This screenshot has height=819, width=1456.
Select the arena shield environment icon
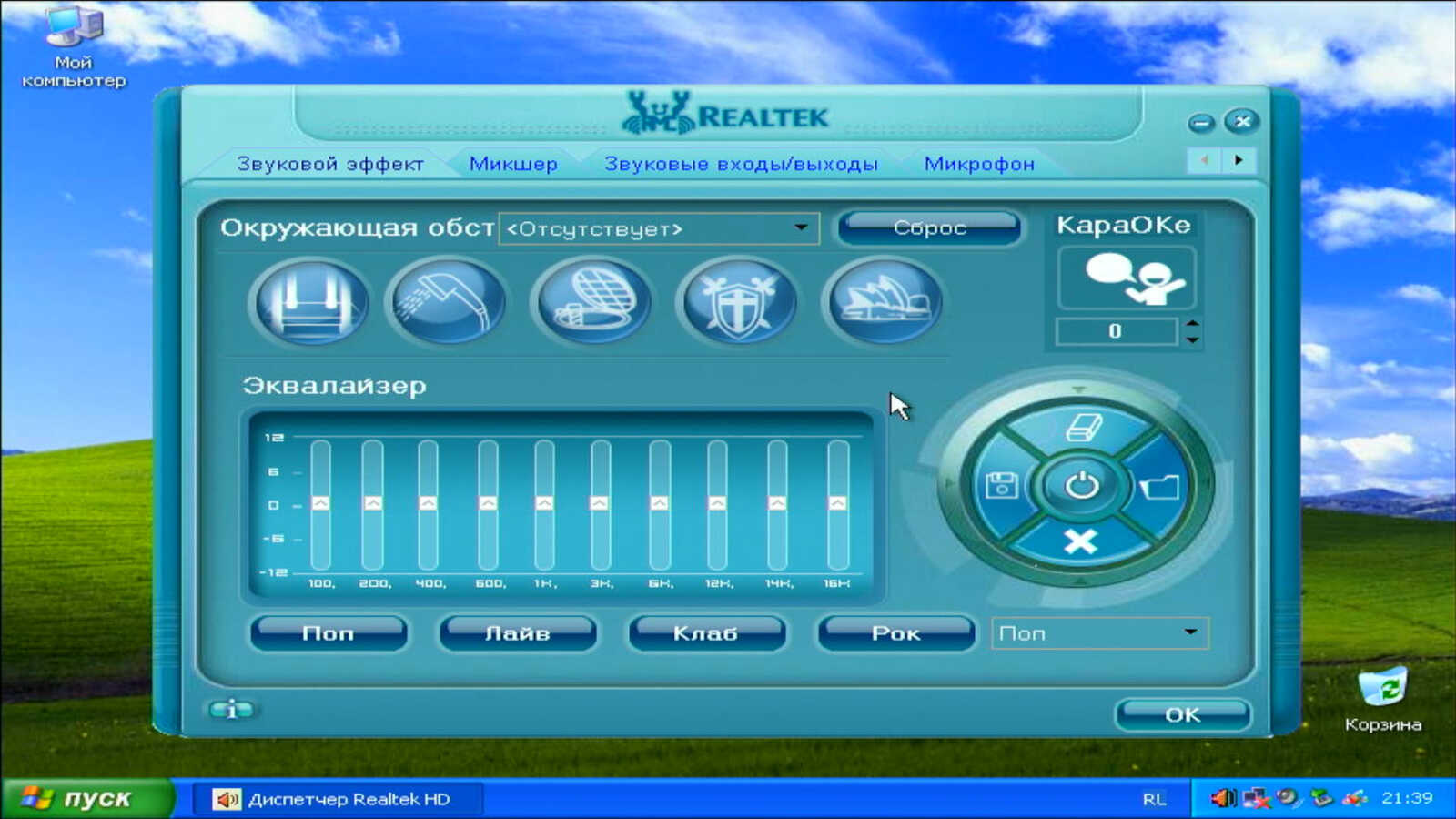(x=739, y=302)
